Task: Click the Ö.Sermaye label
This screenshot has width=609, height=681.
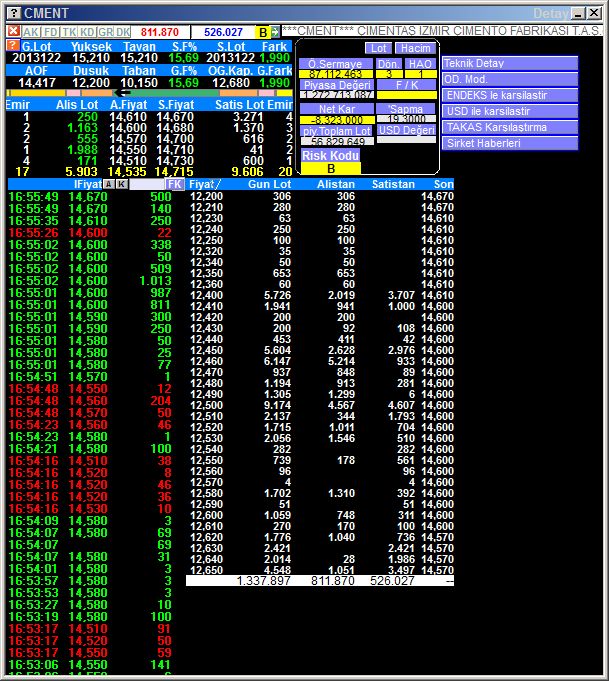Action: 335,64
